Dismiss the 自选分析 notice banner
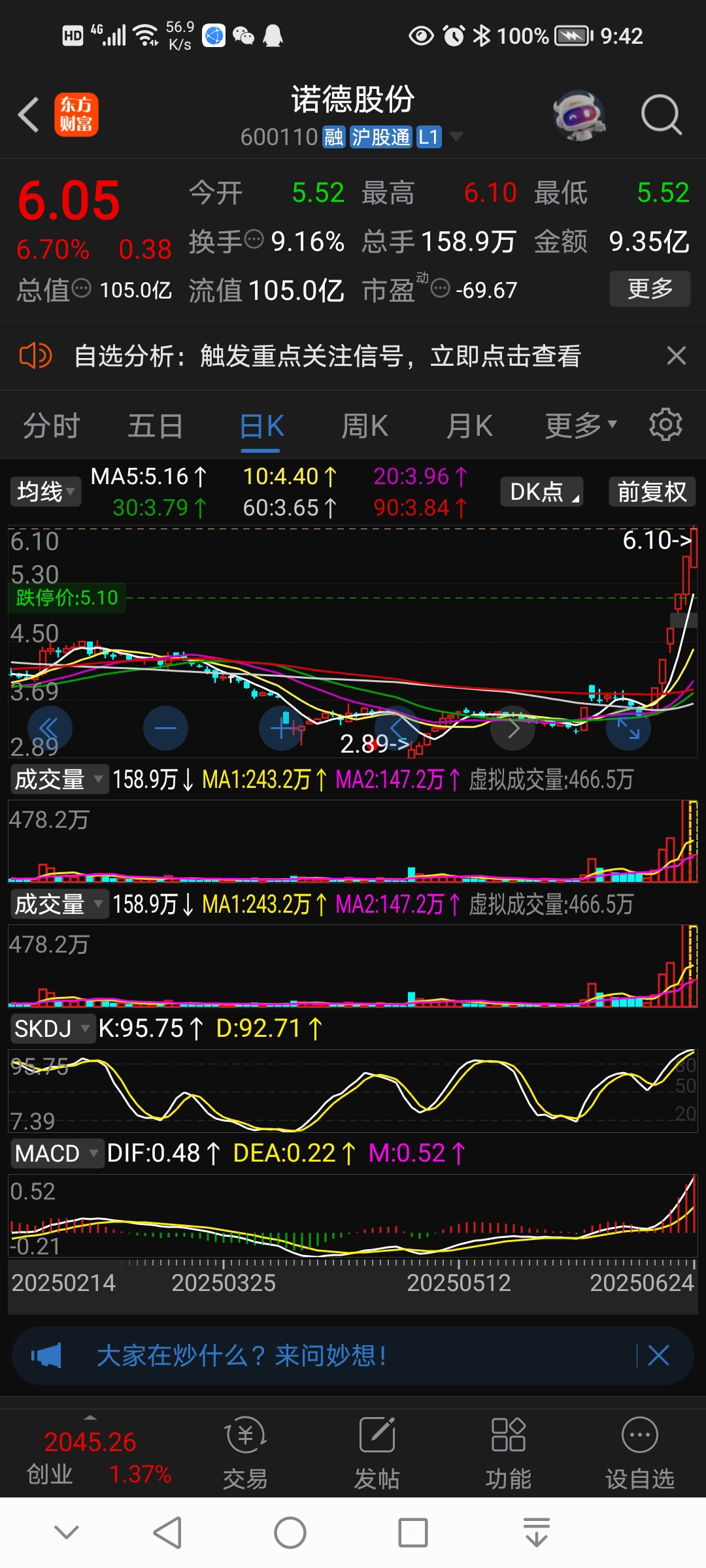This screenshot has height=1568, width=706. coord(676,356)
